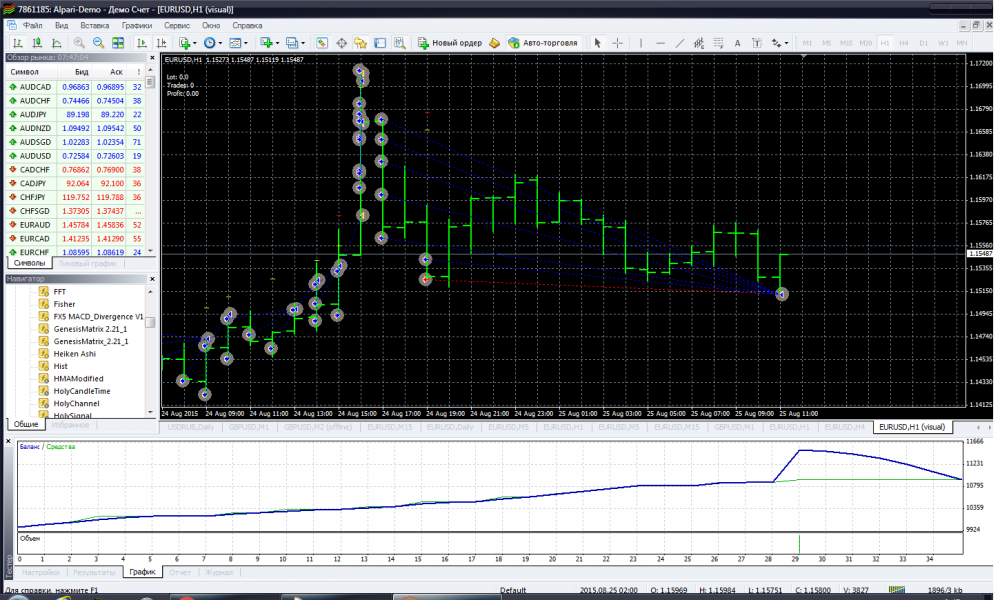Select the text label 'A' tool

tap(738, 43)
